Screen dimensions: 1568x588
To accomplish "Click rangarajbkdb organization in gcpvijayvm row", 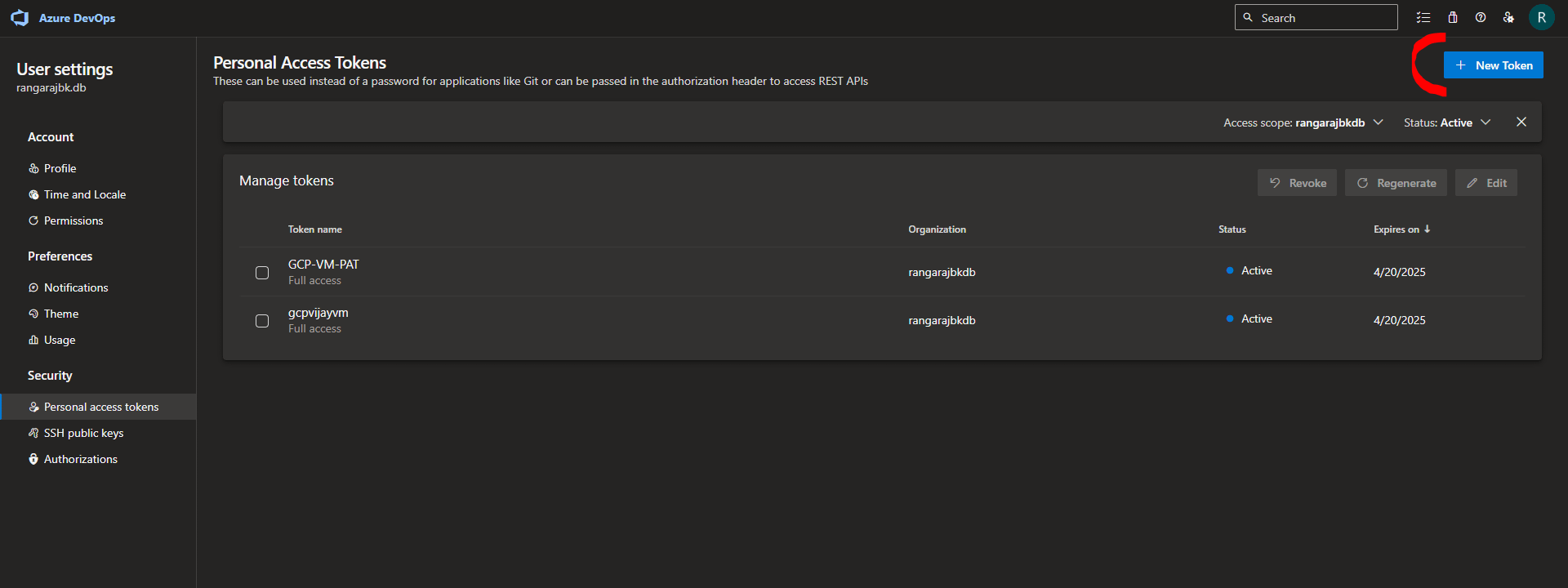I will point(942,320).
